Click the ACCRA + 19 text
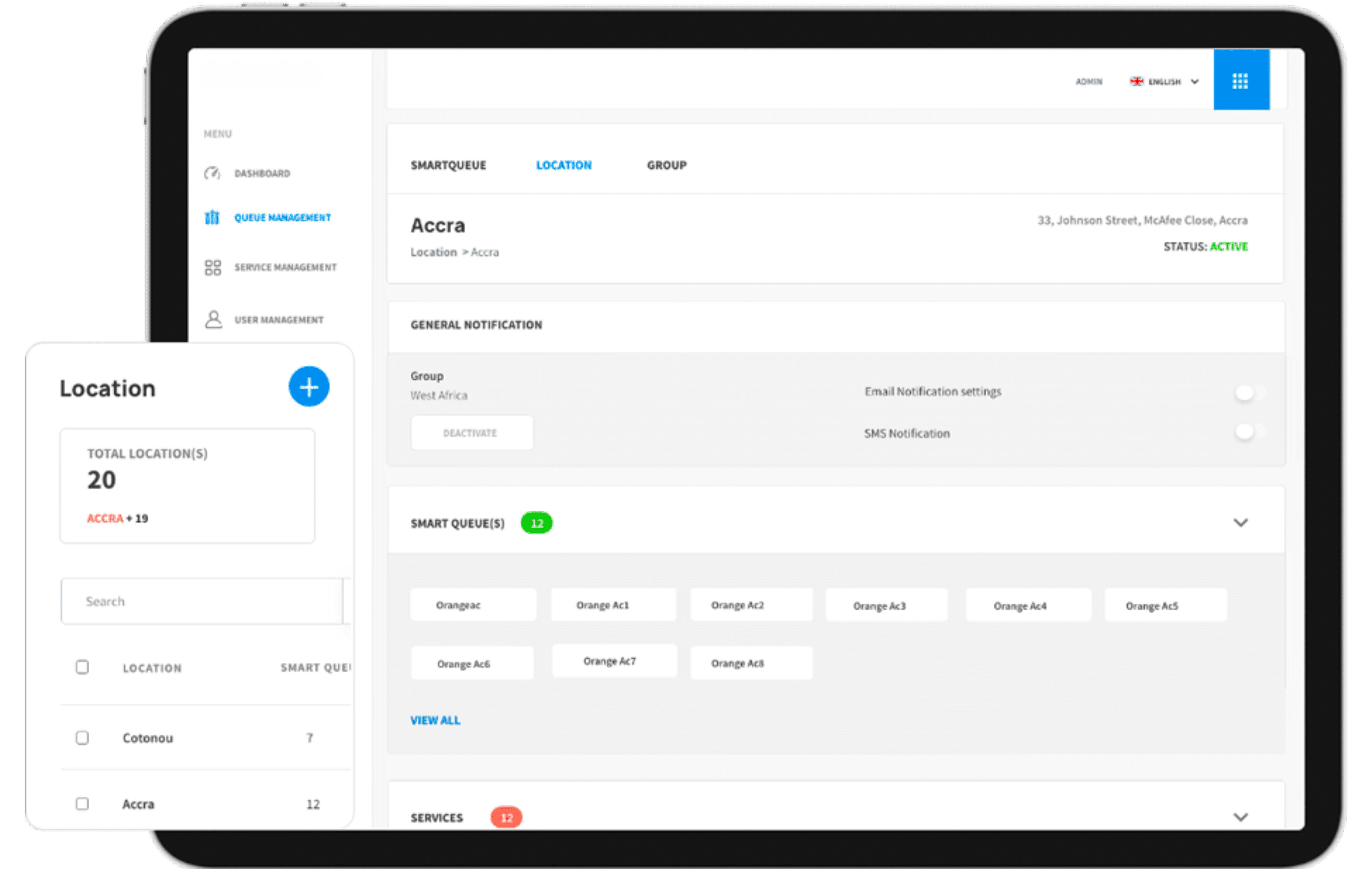Screen dimensions: 1372x869 pyautogui.click(x=117, y=518)
